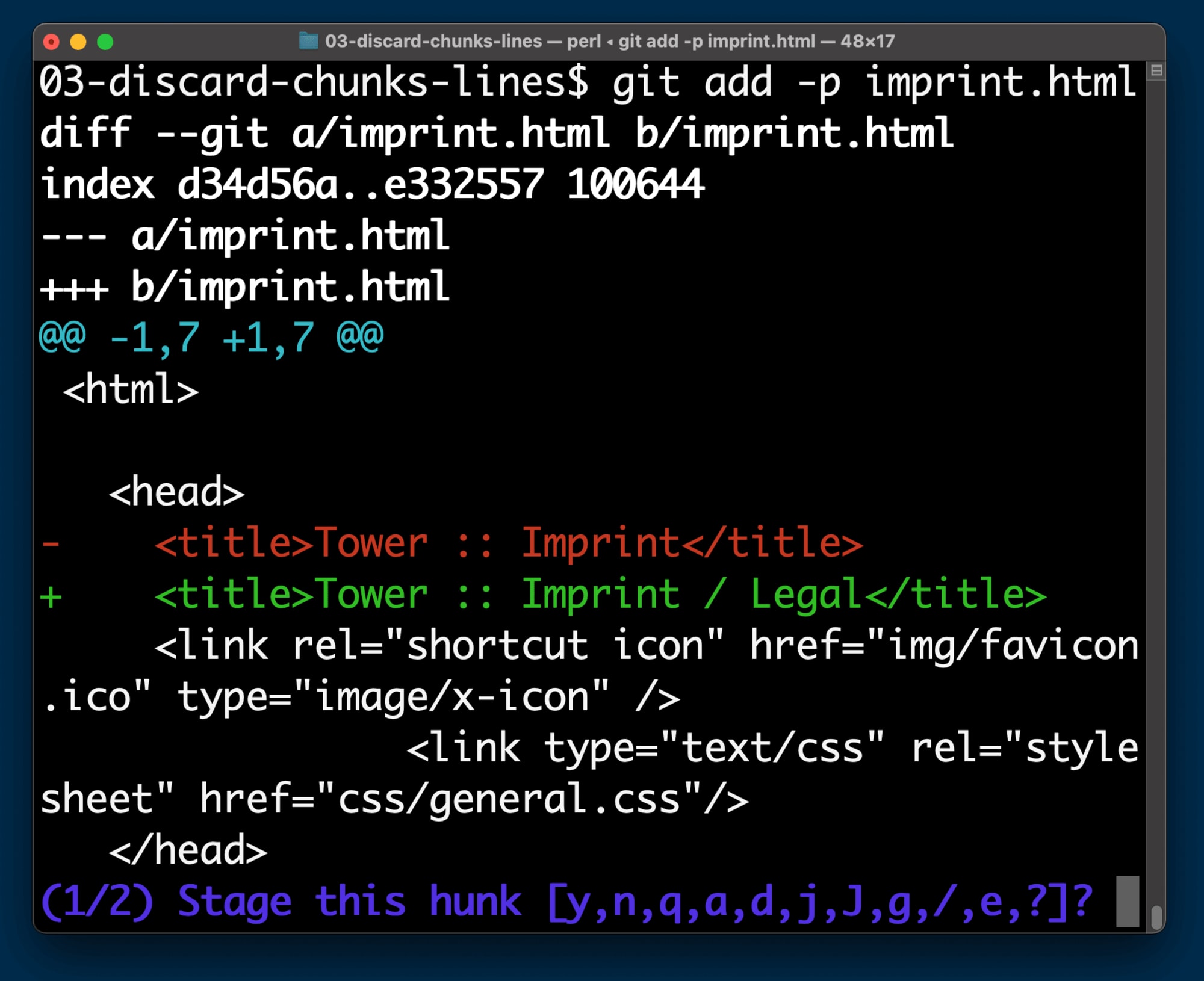Image resolution: width=1204 pixels, height=981 pixels.
Task: Click the 'diff --git' header line
Action: coord(497,134)
